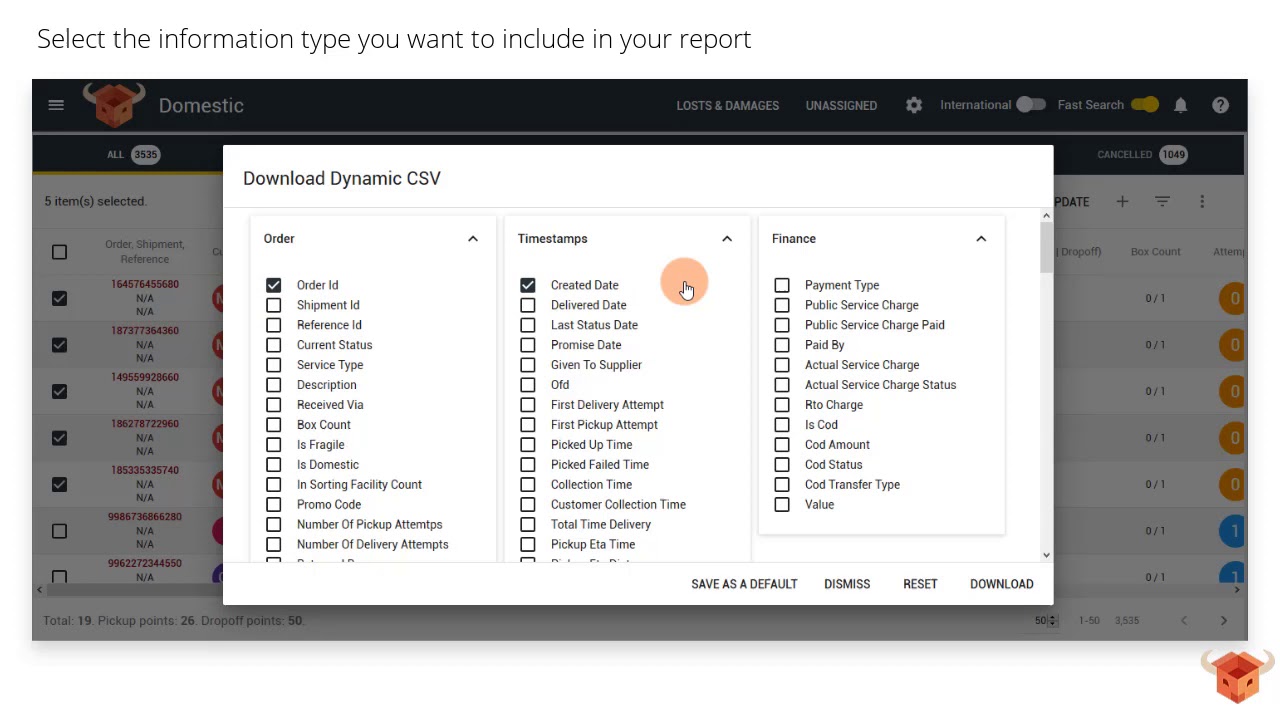Toggle the select-all checkbox in table header
Screen dimensions: 1280x720
pyautogui.click(x=59, y=252)
